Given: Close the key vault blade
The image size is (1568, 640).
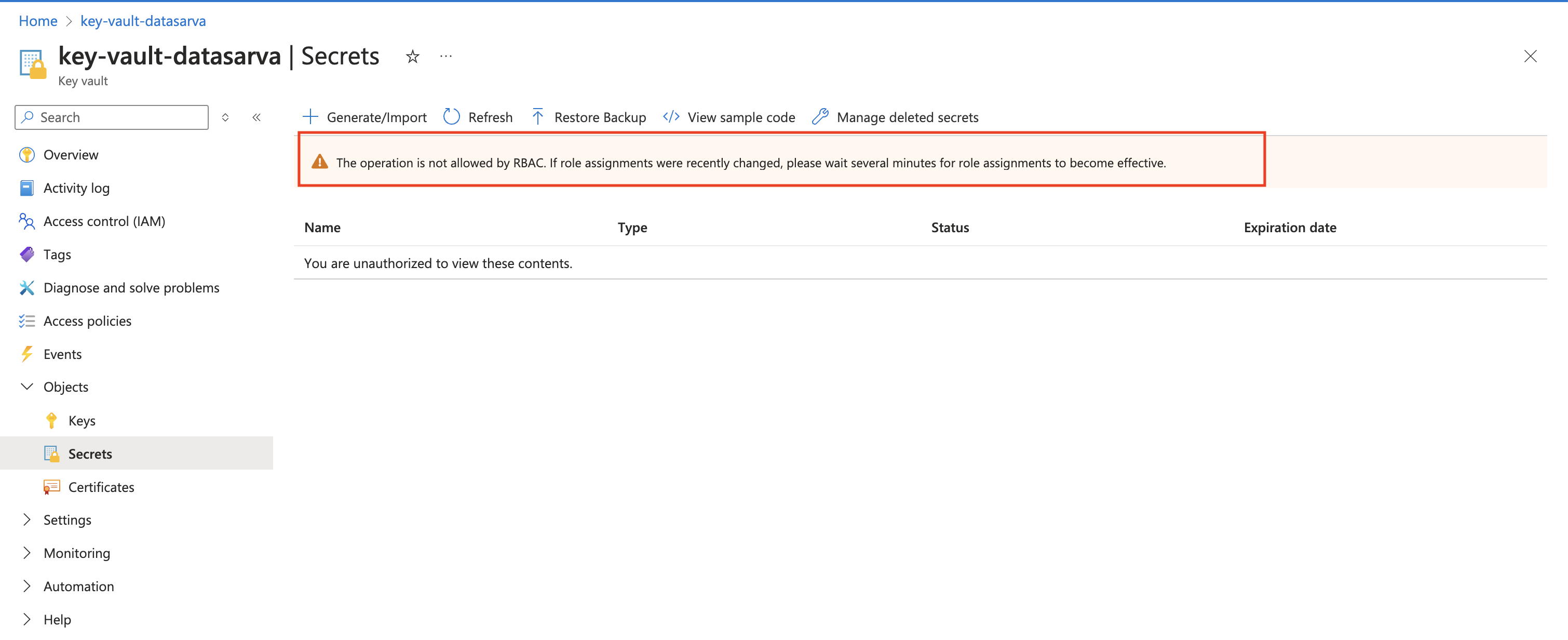Looking at the screenshot, I should [1530, 57].
